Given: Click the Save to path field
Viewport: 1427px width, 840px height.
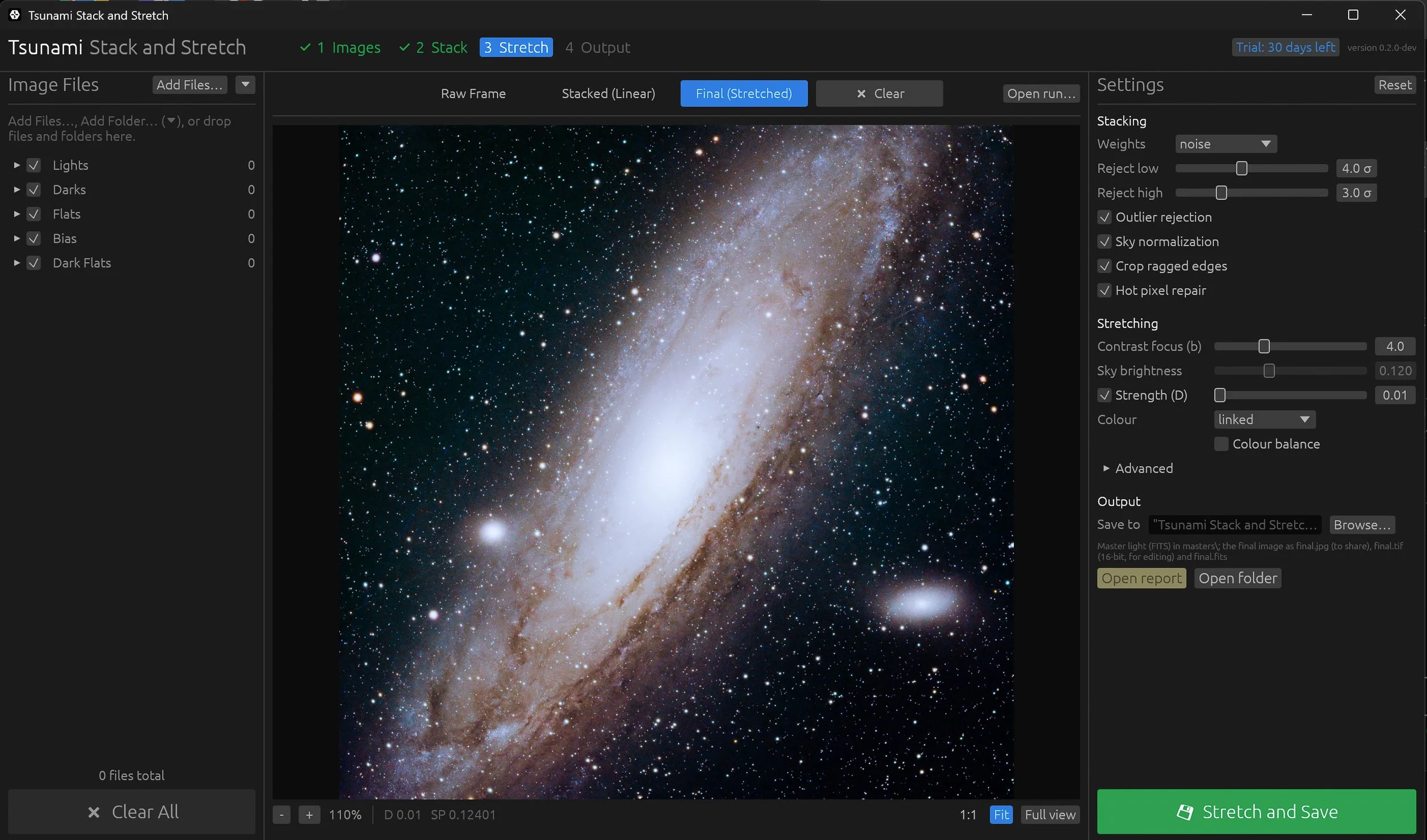Looking at the screenshot, I should point(1235,525).
